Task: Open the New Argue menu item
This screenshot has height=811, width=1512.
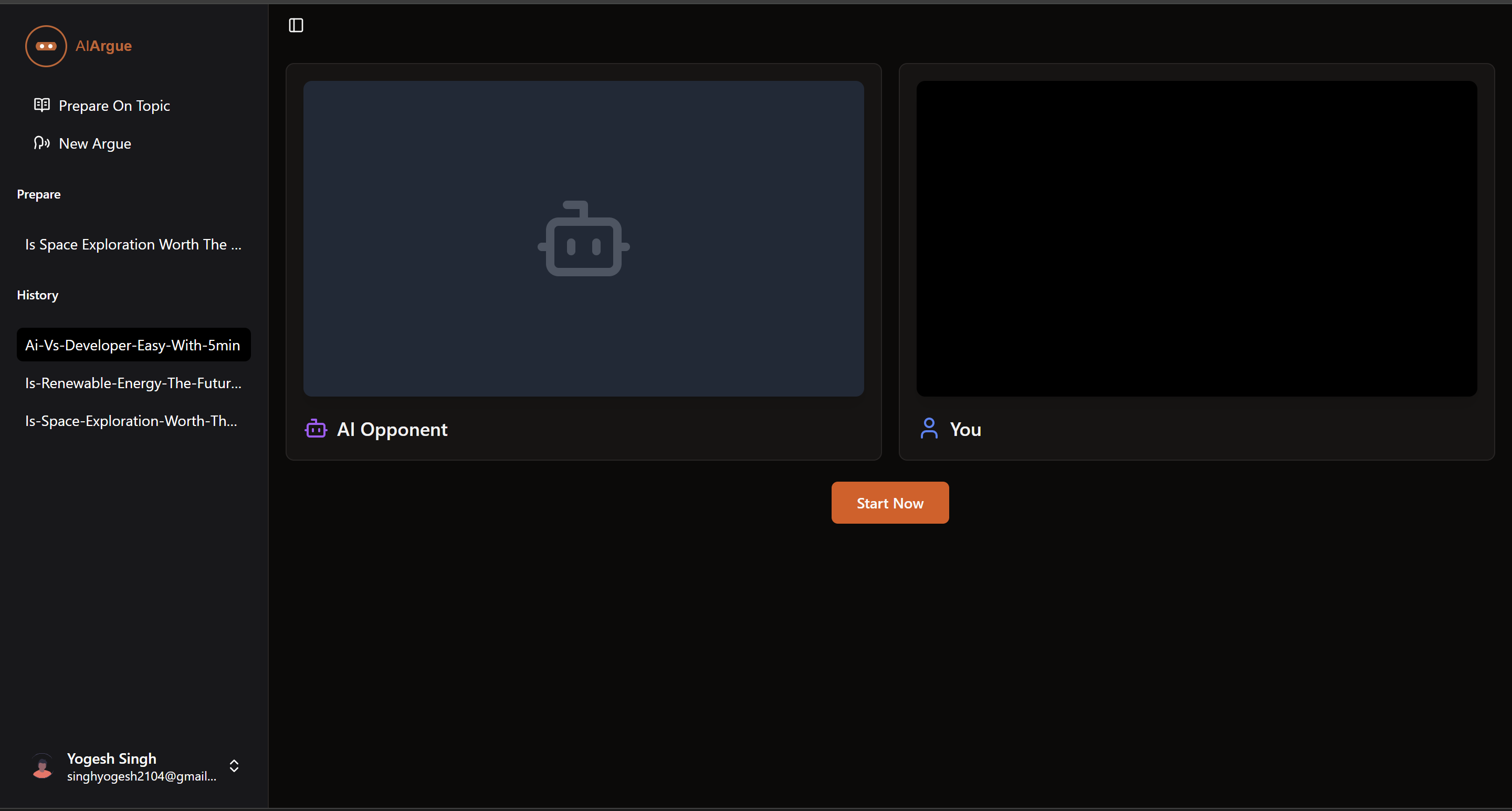Action: tap(95, 143)
